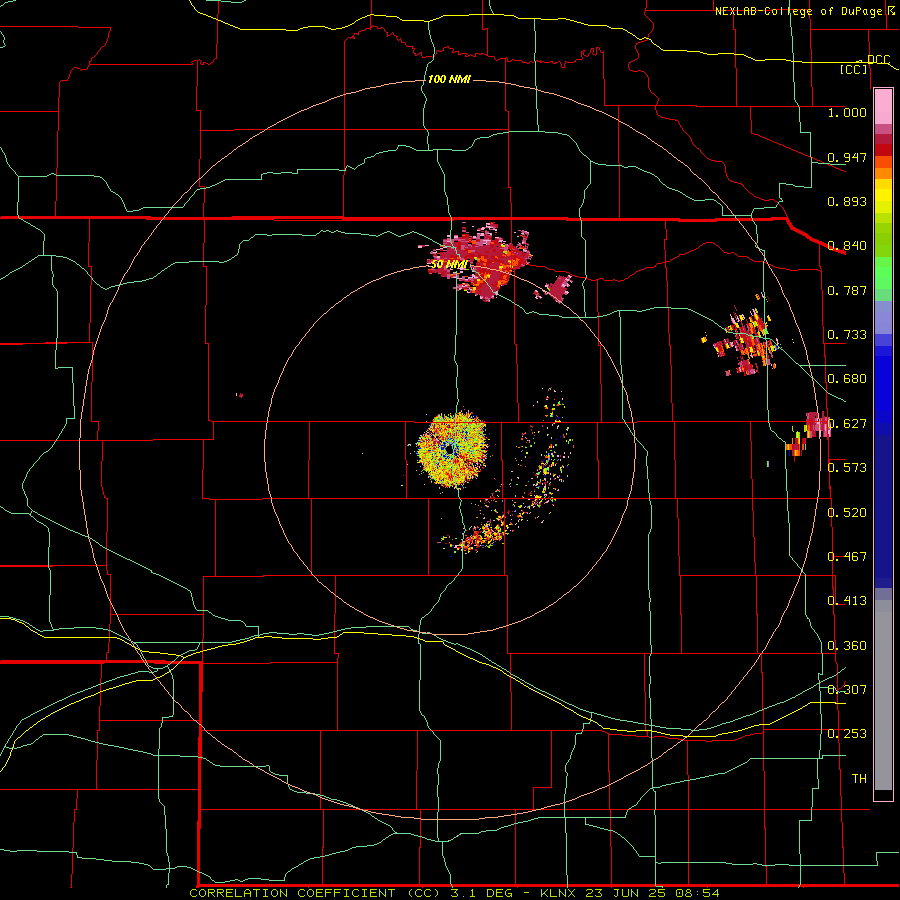The width and height of the screenshot is (900, 900).
Task: Select the 0.893 scale value
Action: tap(847, 201)
